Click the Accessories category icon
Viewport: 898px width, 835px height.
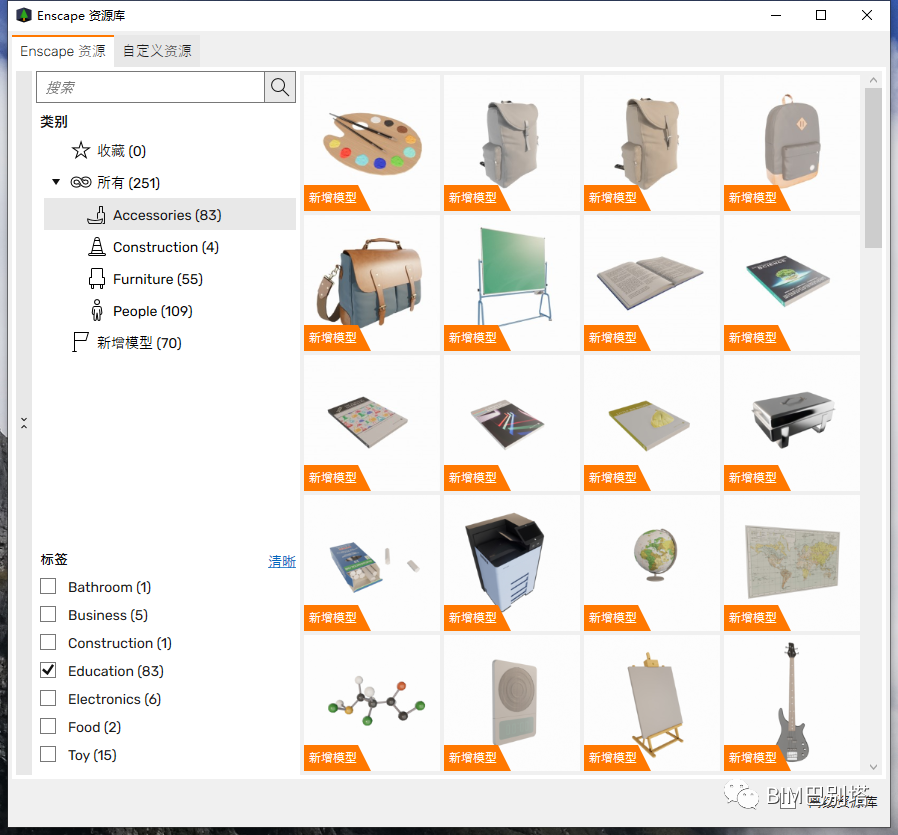(x=96, y=215)
